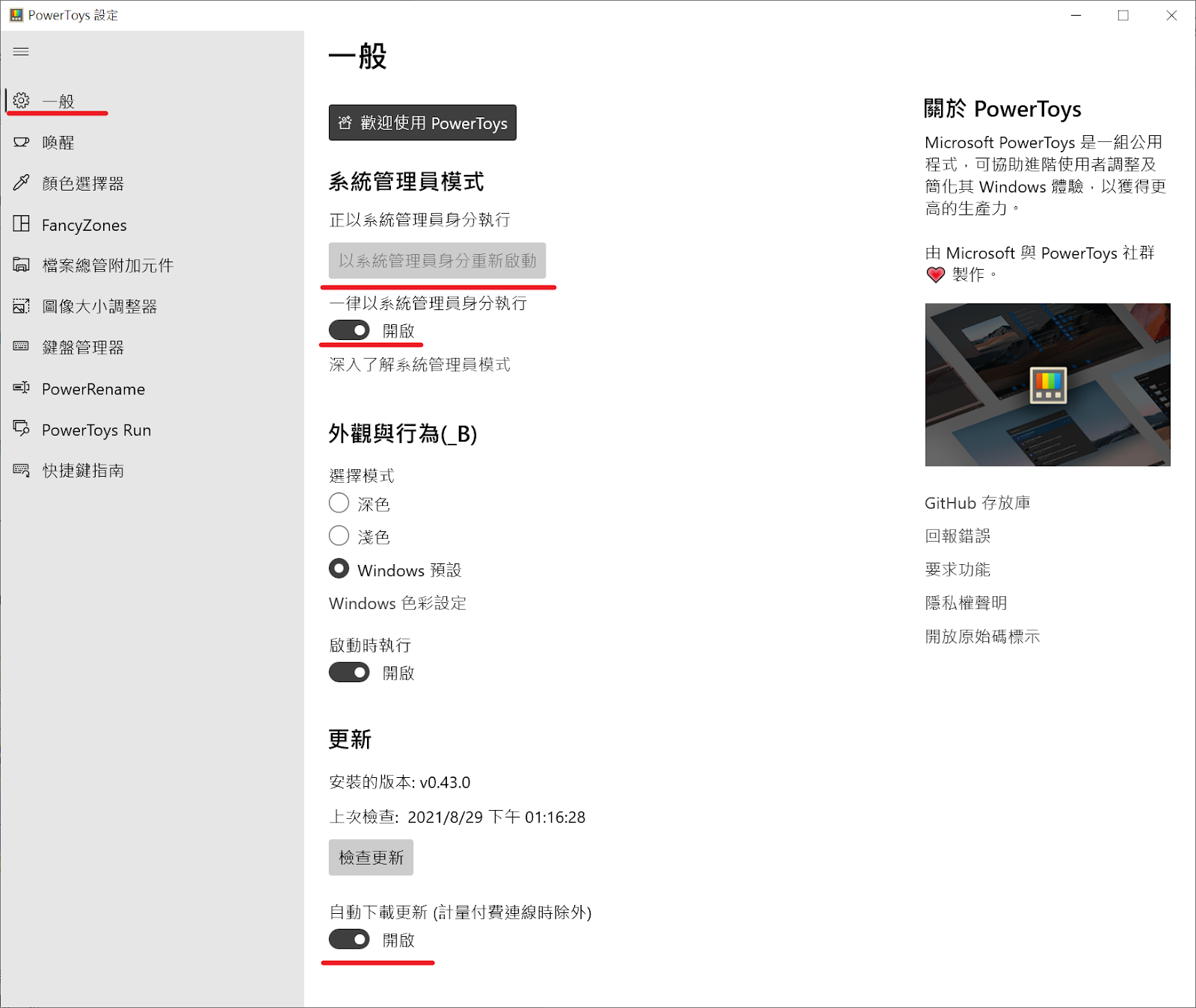Click the 更新 section heading

tap(350, 740)
